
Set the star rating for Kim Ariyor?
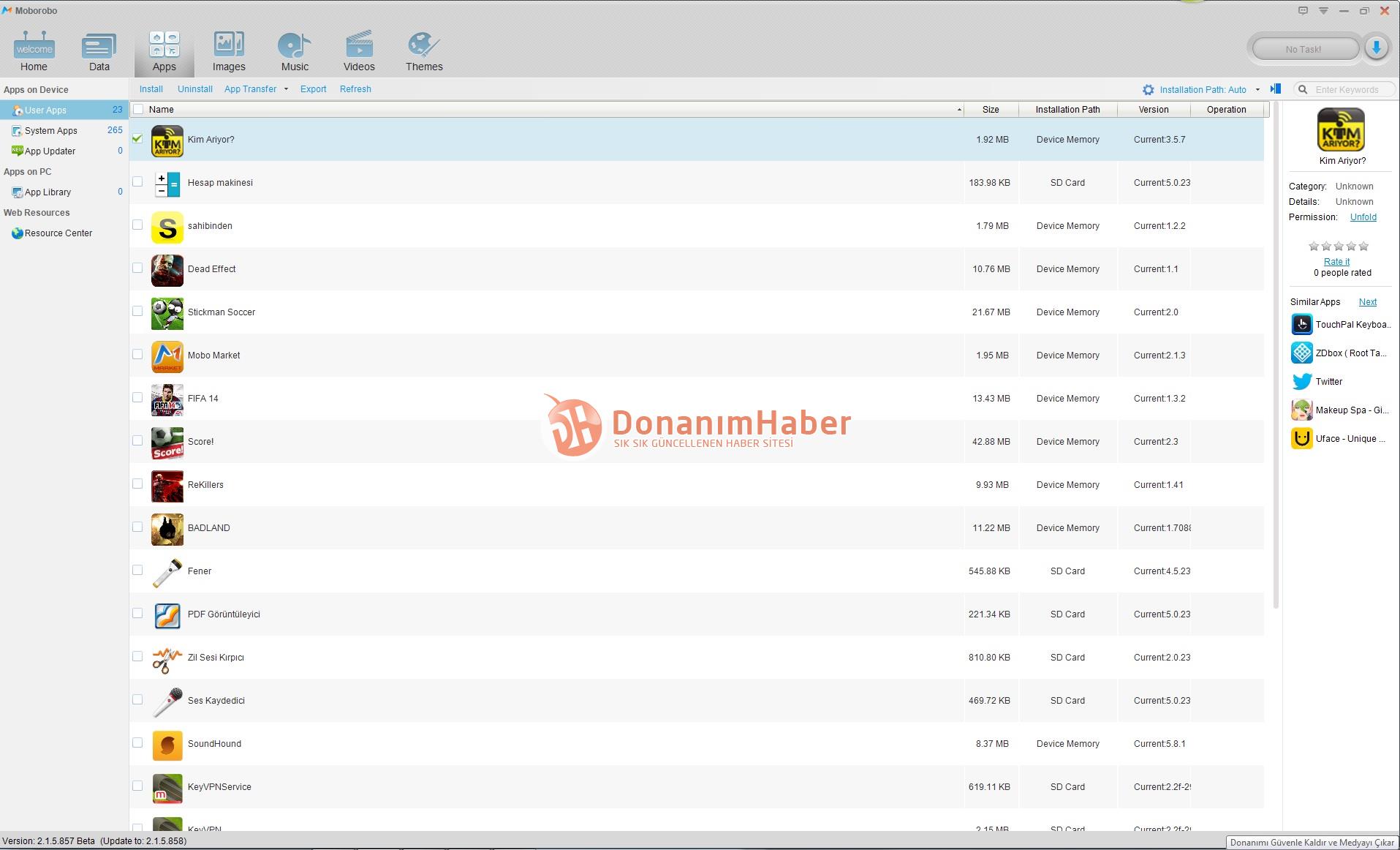click(1338, 247)
